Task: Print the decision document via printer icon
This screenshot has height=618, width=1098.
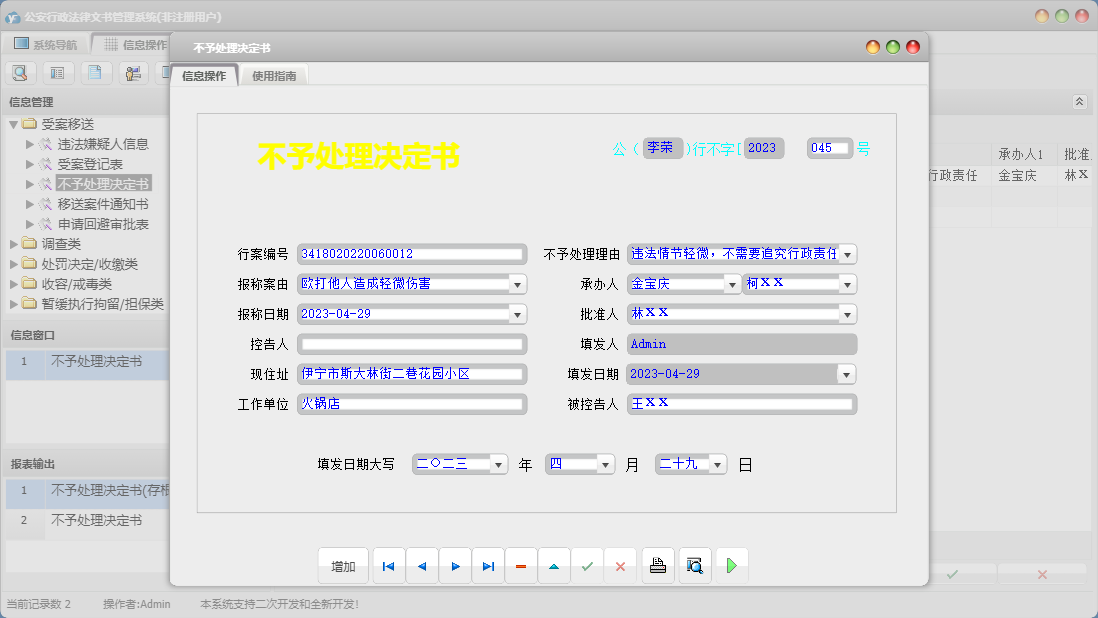Action: 657,565
